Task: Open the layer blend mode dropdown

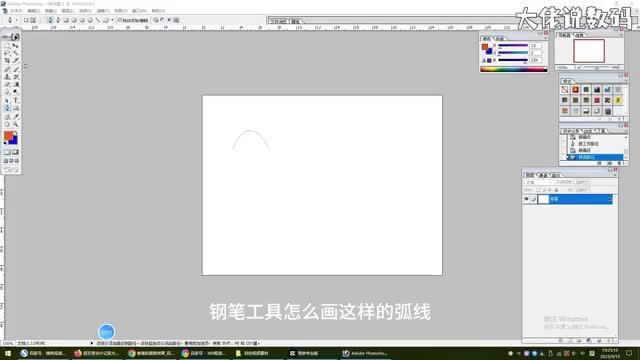Action: point(539,182)
